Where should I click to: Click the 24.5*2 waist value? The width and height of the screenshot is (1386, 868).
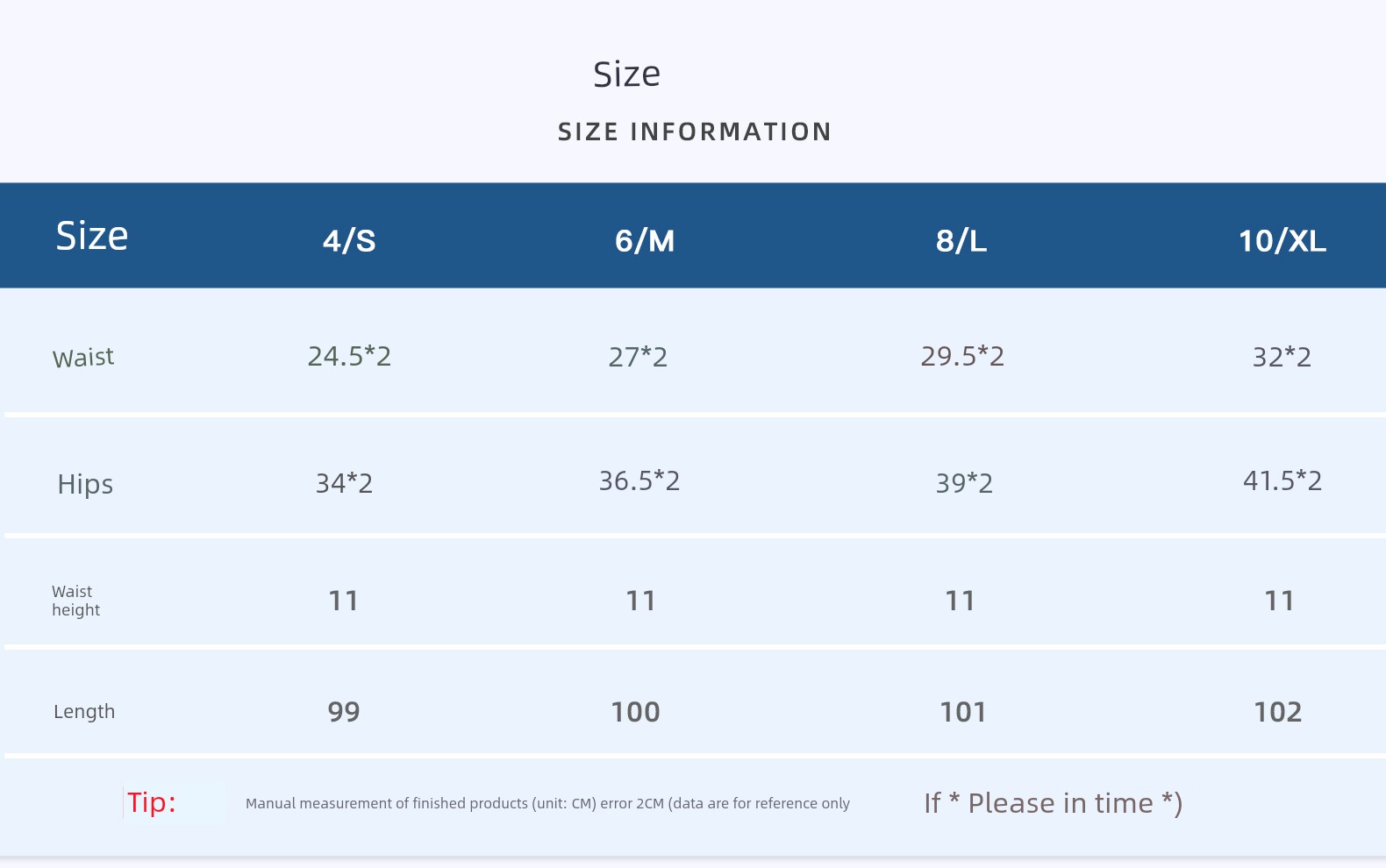[x=349, y=356]
